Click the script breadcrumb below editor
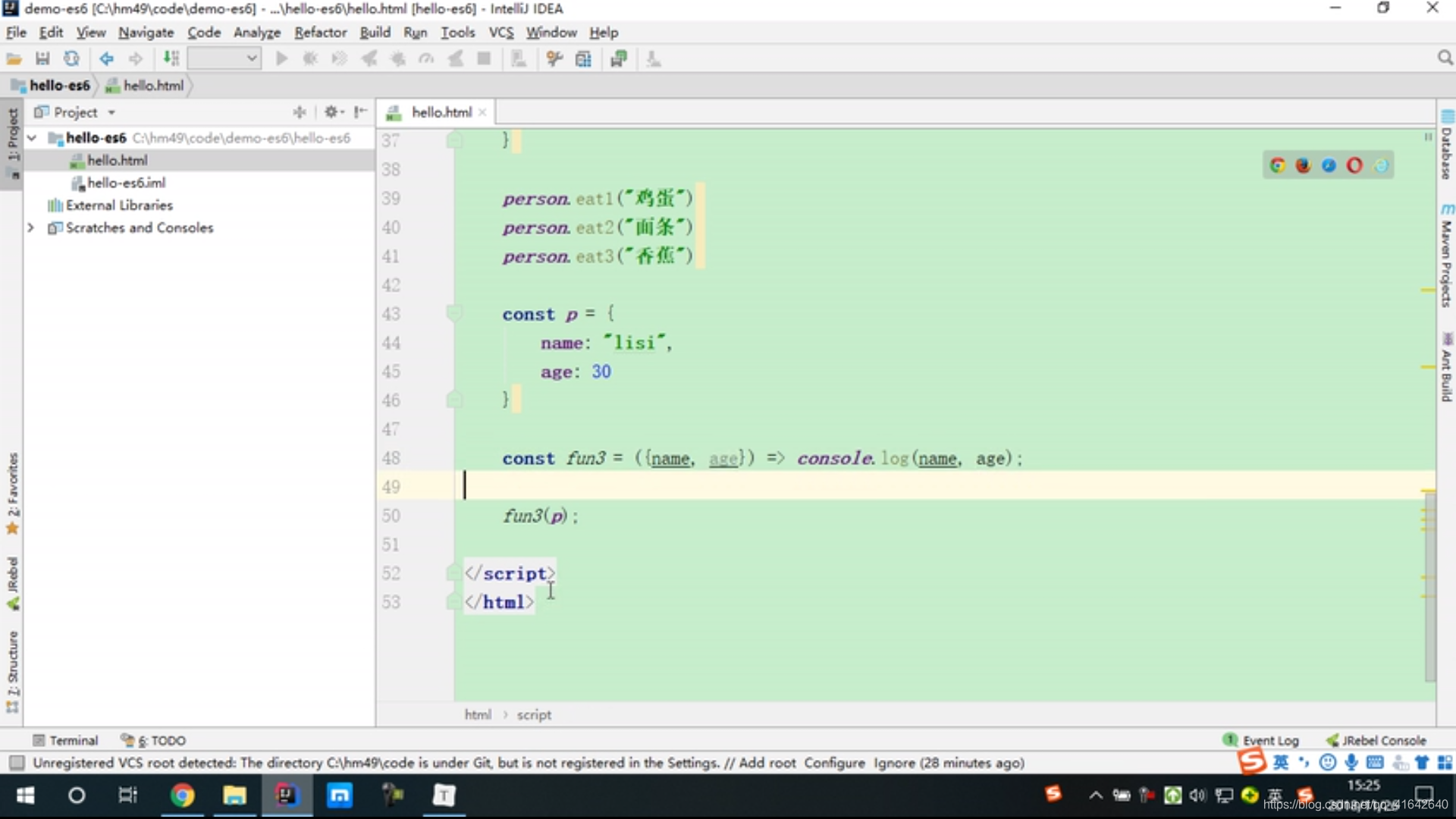 pos(534,715)
